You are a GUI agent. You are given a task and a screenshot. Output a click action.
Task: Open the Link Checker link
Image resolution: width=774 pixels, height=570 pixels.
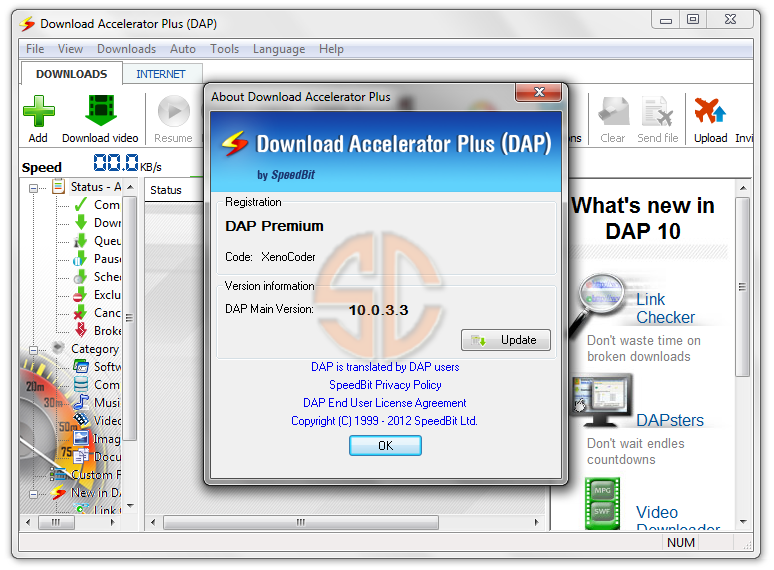point(665,308)
